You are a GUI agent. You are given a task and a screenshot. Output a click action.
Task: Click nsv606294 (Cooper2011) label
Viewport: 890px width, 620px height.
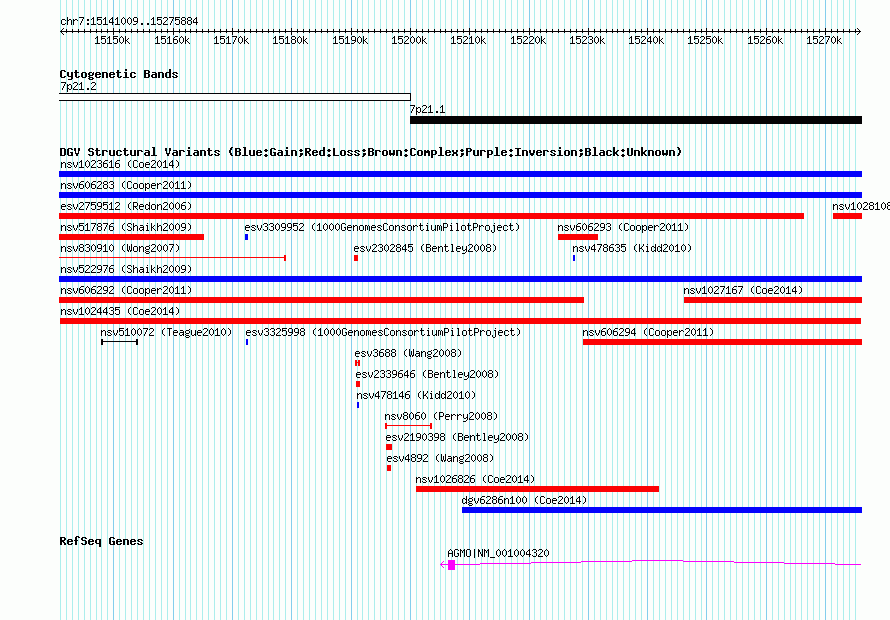click(648, 332)
